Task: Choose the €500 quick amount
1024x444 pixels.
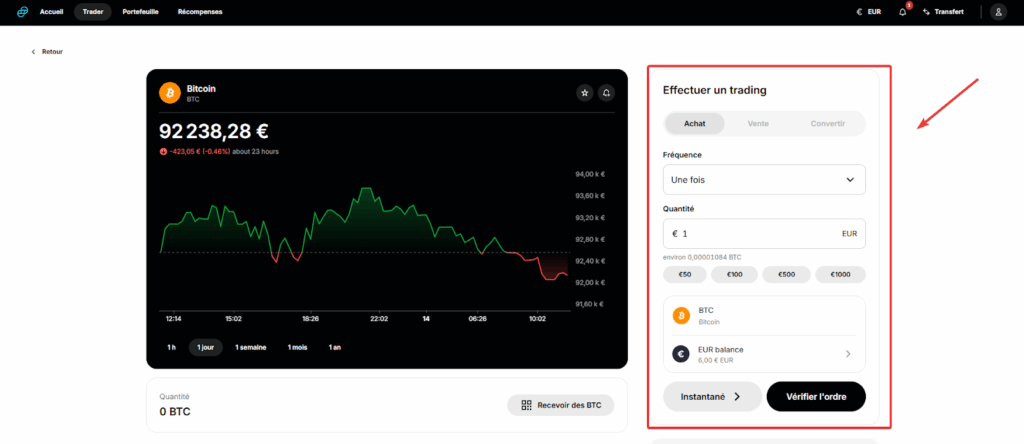Action: [x=786, y=275]
